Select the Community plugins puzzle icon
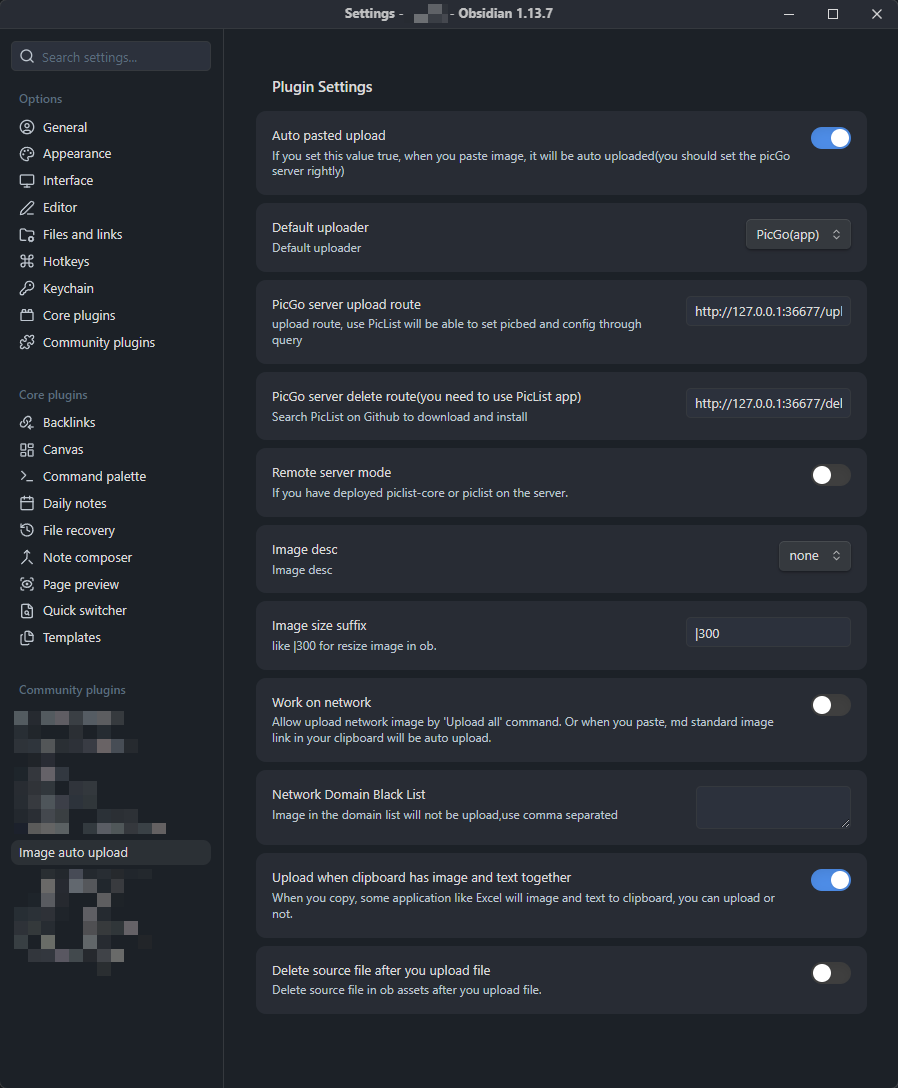 [x=27, y=342]
